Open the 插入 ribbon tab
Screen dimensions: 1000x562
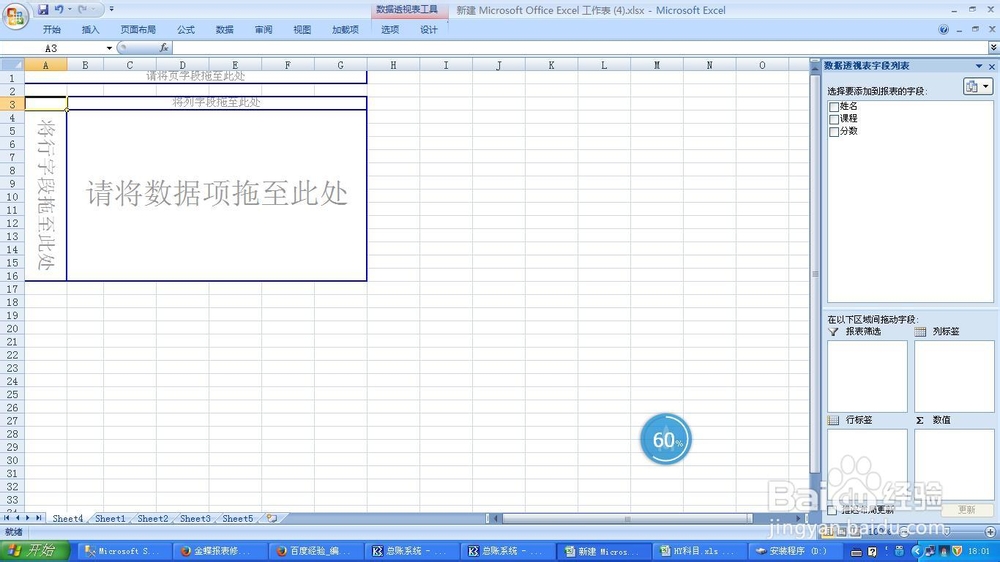pyautogui.click(x=91, y=30)
